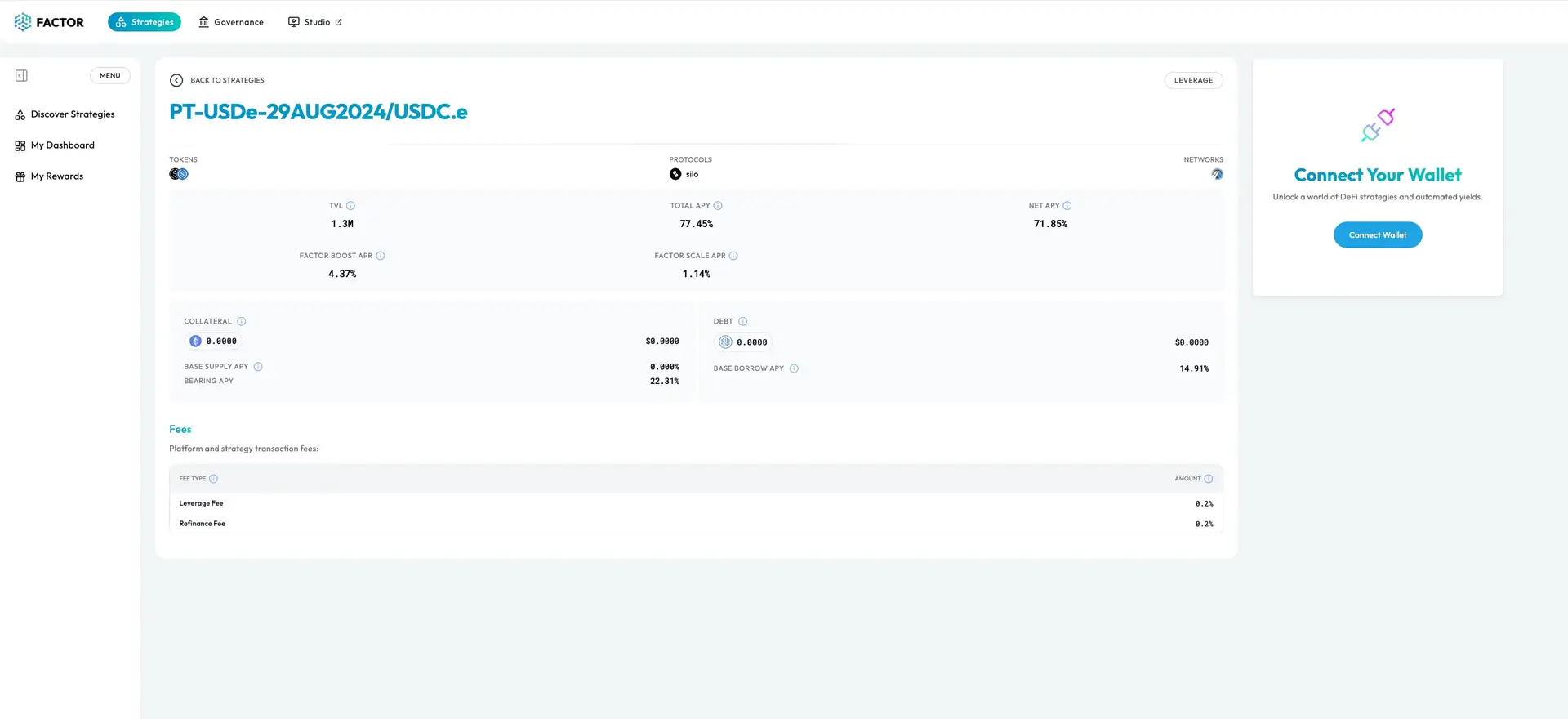Show Total APY info tooltip icon
This screenshot has width=1568, height=719.
(x=718, y=206)
